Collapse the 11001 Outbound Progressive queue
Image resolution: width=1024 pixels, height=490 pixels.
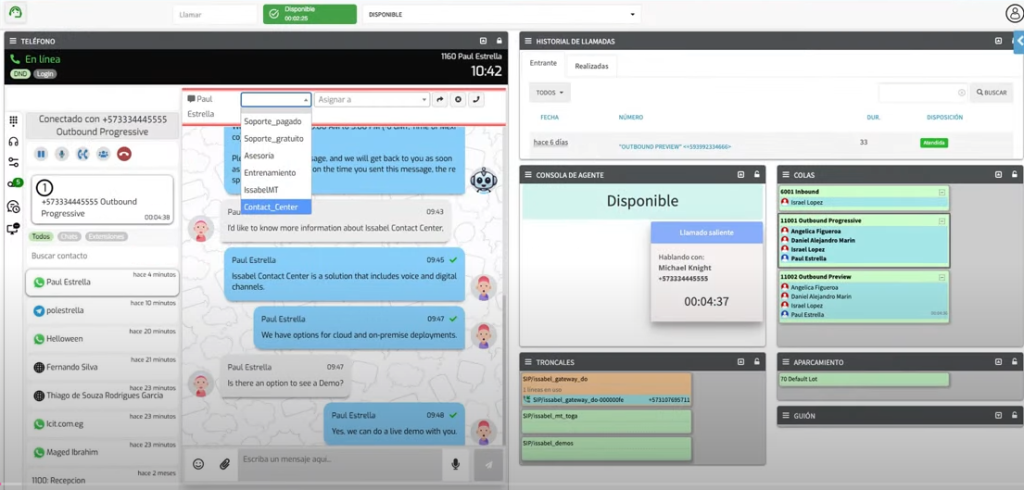[942, 221]
